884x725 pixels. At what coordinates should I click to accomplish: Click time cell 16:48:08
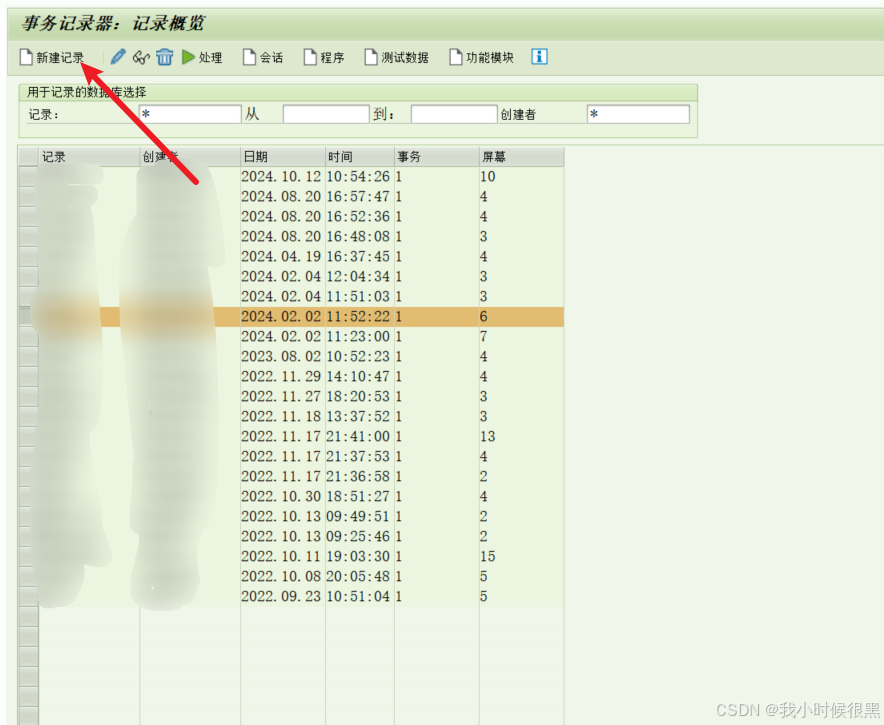(x=358, y=236)
